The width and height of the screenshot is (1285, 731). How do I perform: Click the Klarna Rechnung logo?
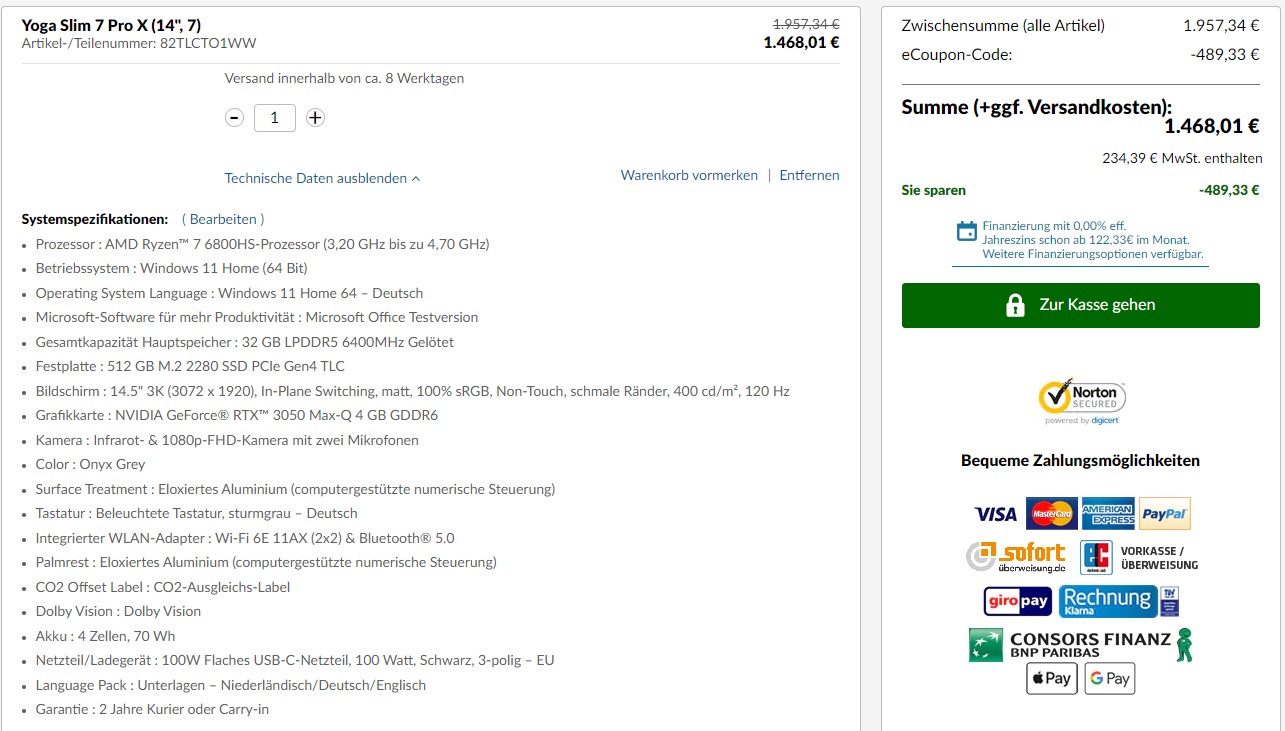[x=1119, y=601]
